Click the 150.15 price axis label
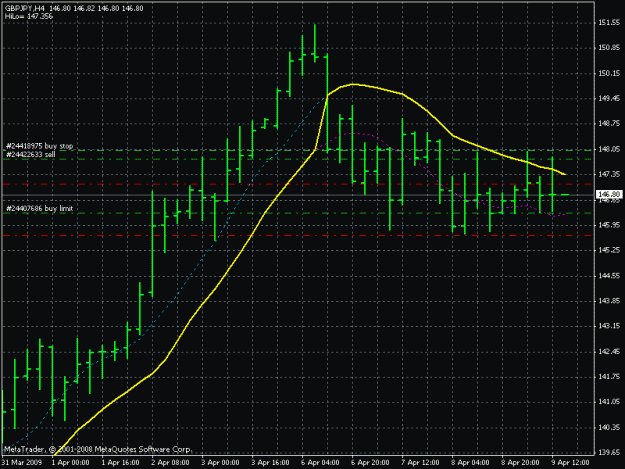The height and width of the screenshot is (469, 625). coord(609,73)
